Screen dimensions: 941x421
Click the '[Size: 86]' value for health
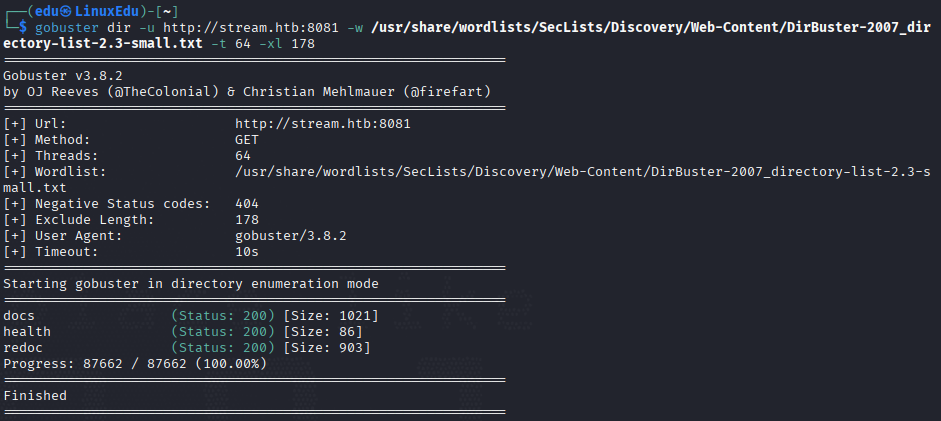click(x=323, y=332)
